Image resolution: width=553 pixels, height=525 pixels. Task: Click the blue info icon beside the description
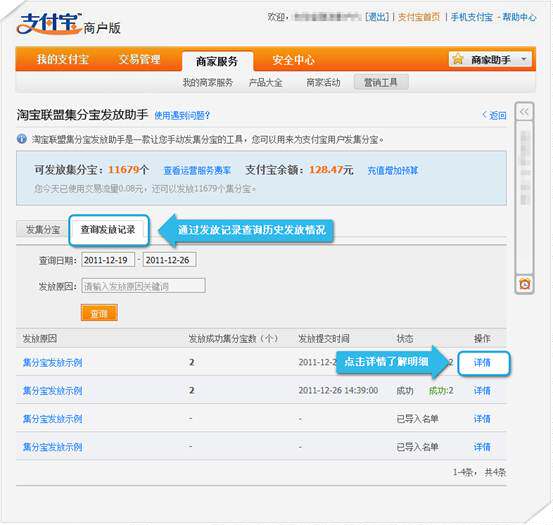[22, 139]
